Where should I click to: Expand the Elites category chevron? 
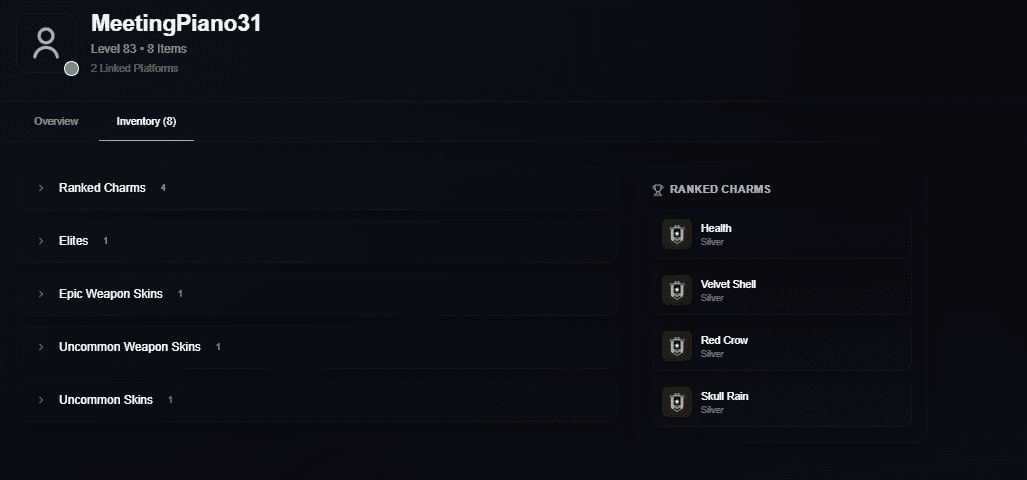[41, 241]
